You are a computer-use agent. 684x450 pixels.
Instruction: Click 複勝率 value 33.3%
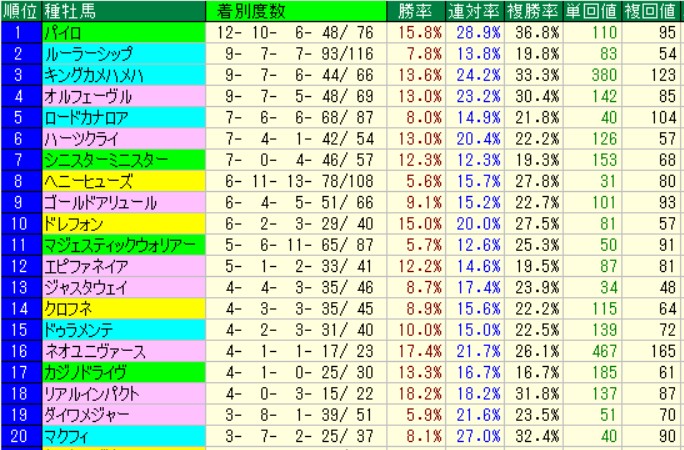pyautogui.click(x=537, y=75)
